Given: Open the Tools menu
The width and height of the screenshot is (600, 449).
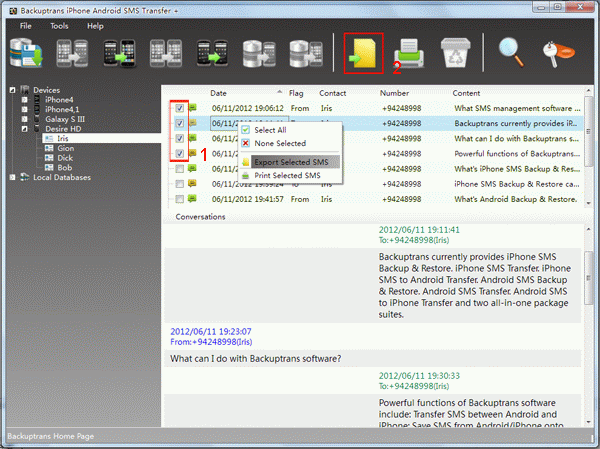Looking at the screenshot, I should point(59,26).
